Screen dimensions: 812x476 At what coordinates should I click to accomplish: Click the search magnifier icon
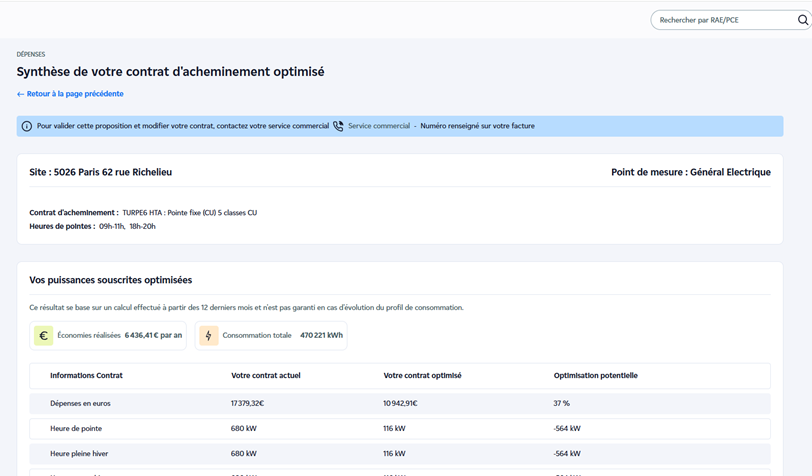pyautogui.click(x=802, y=20)
